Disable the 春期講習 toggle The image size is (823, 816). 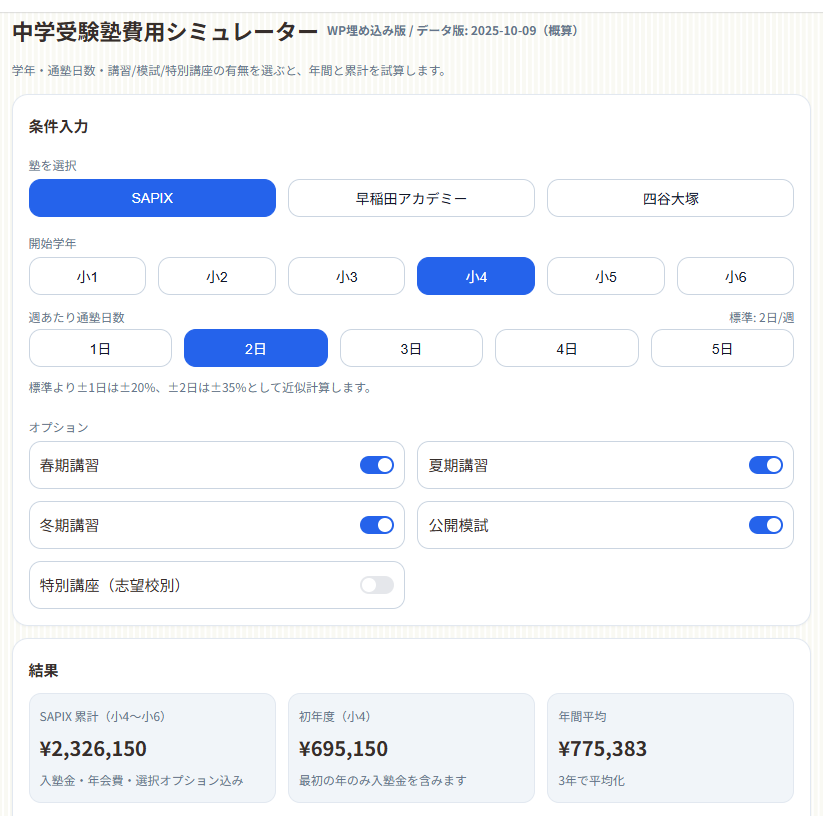(377, 465)
